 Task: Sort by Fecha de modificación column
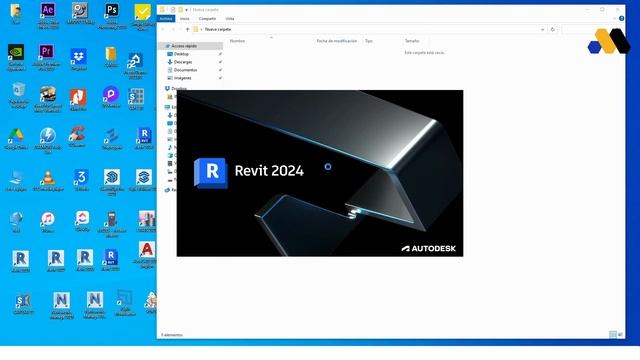[337, 41]
